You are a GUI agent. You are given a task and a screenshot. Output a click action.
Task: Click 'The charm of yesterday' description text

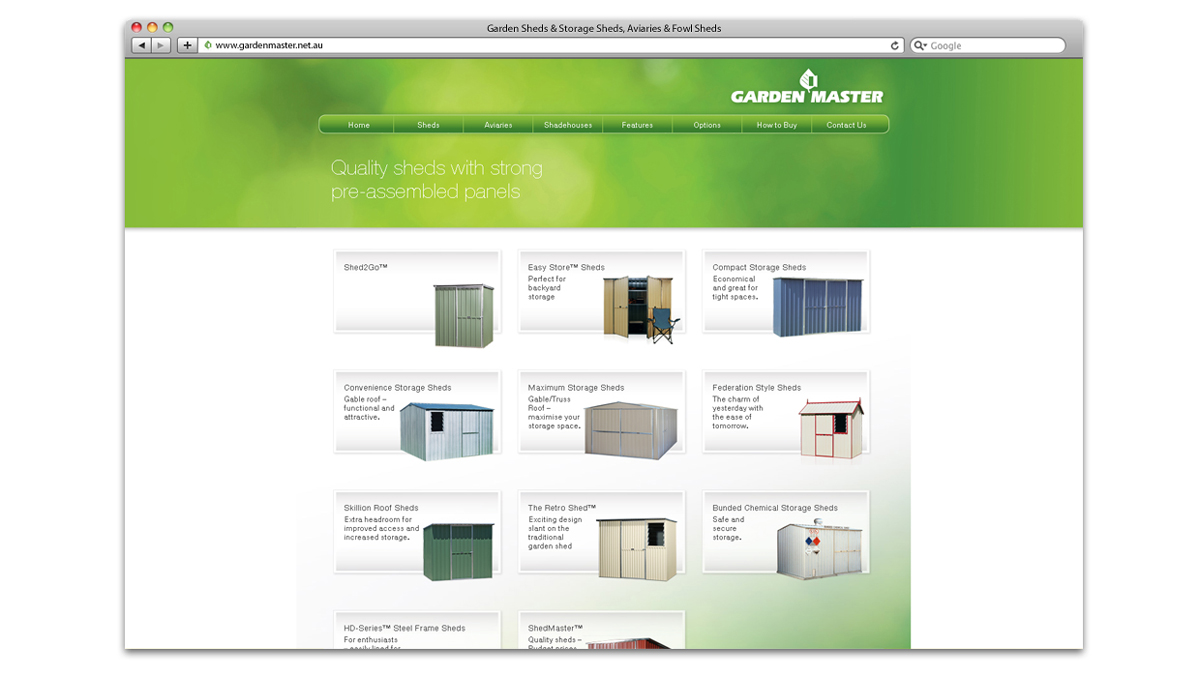(738, 413)
